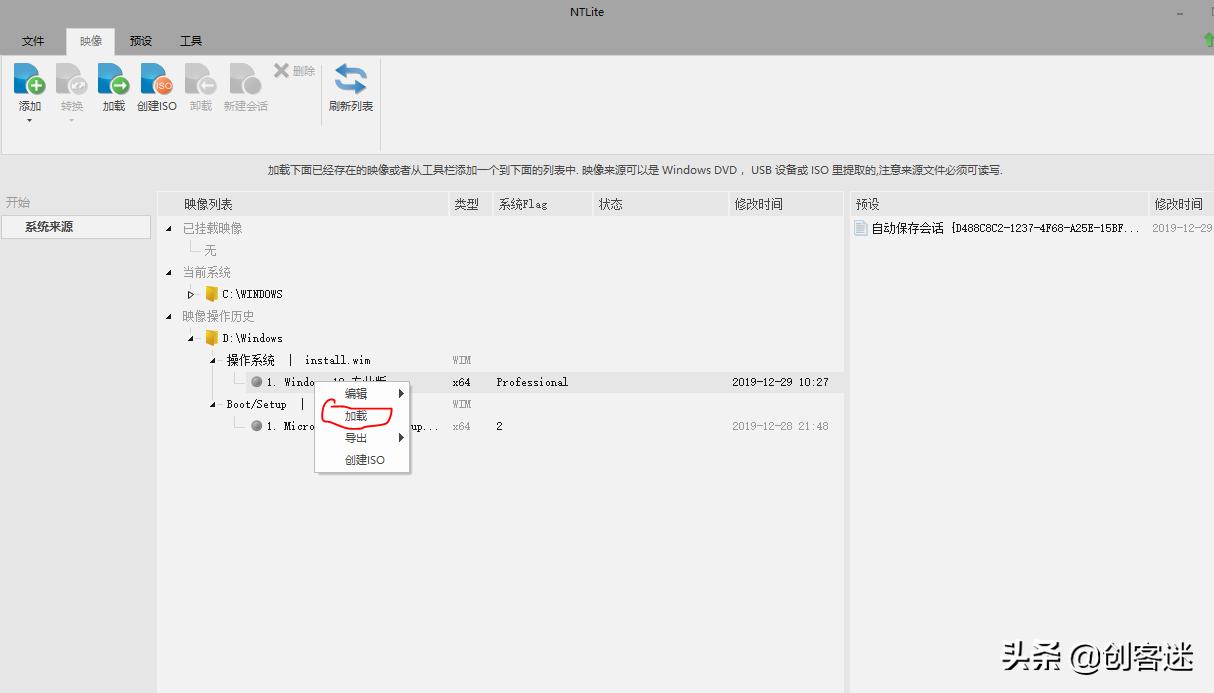The width and height of the screenshot is (1214, 693).
Task: Select 导出 in the context menu
Action: (357, 438)
